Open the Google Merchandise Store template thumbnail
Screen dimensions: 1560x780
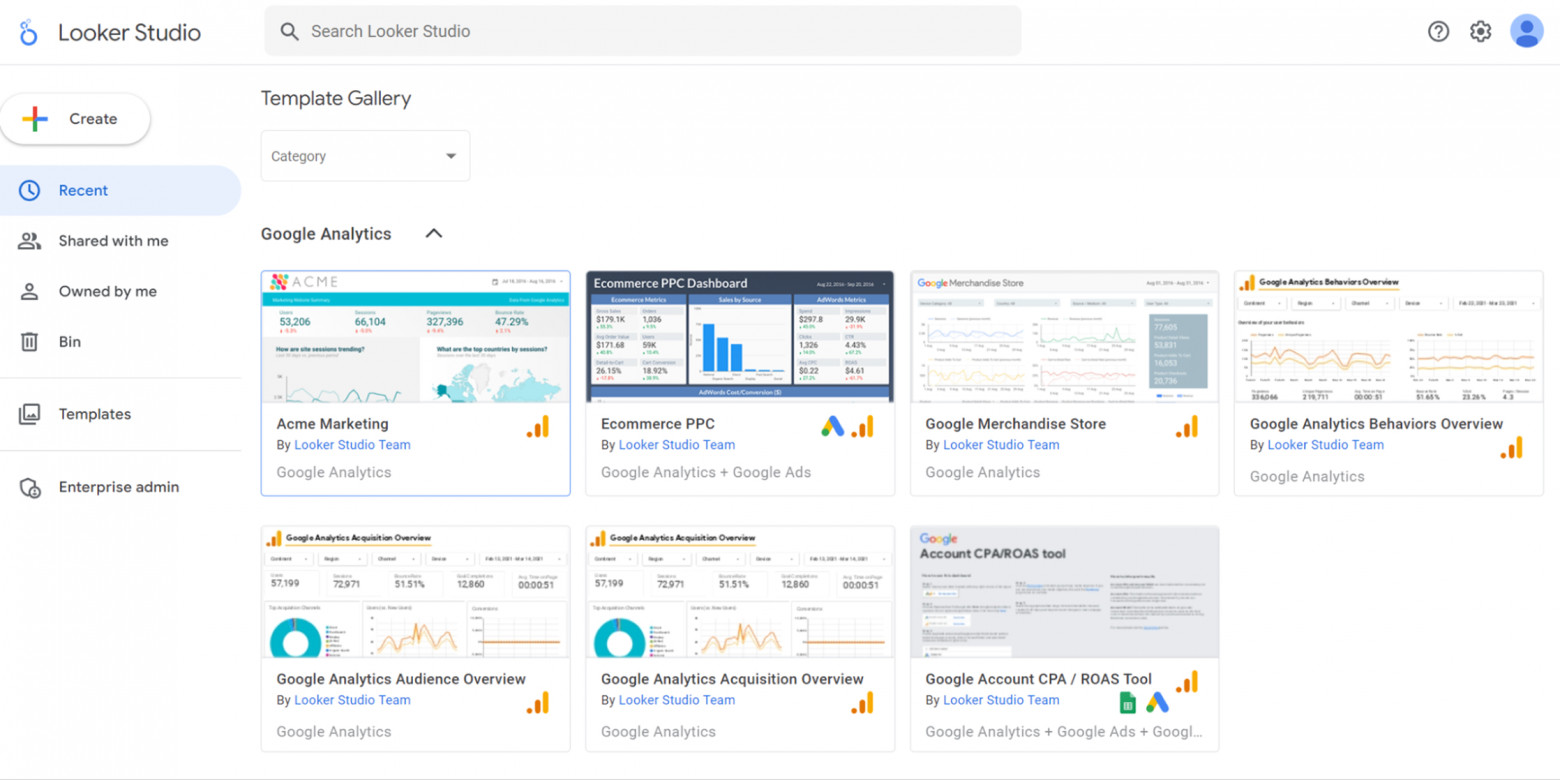click(1063, 337)
